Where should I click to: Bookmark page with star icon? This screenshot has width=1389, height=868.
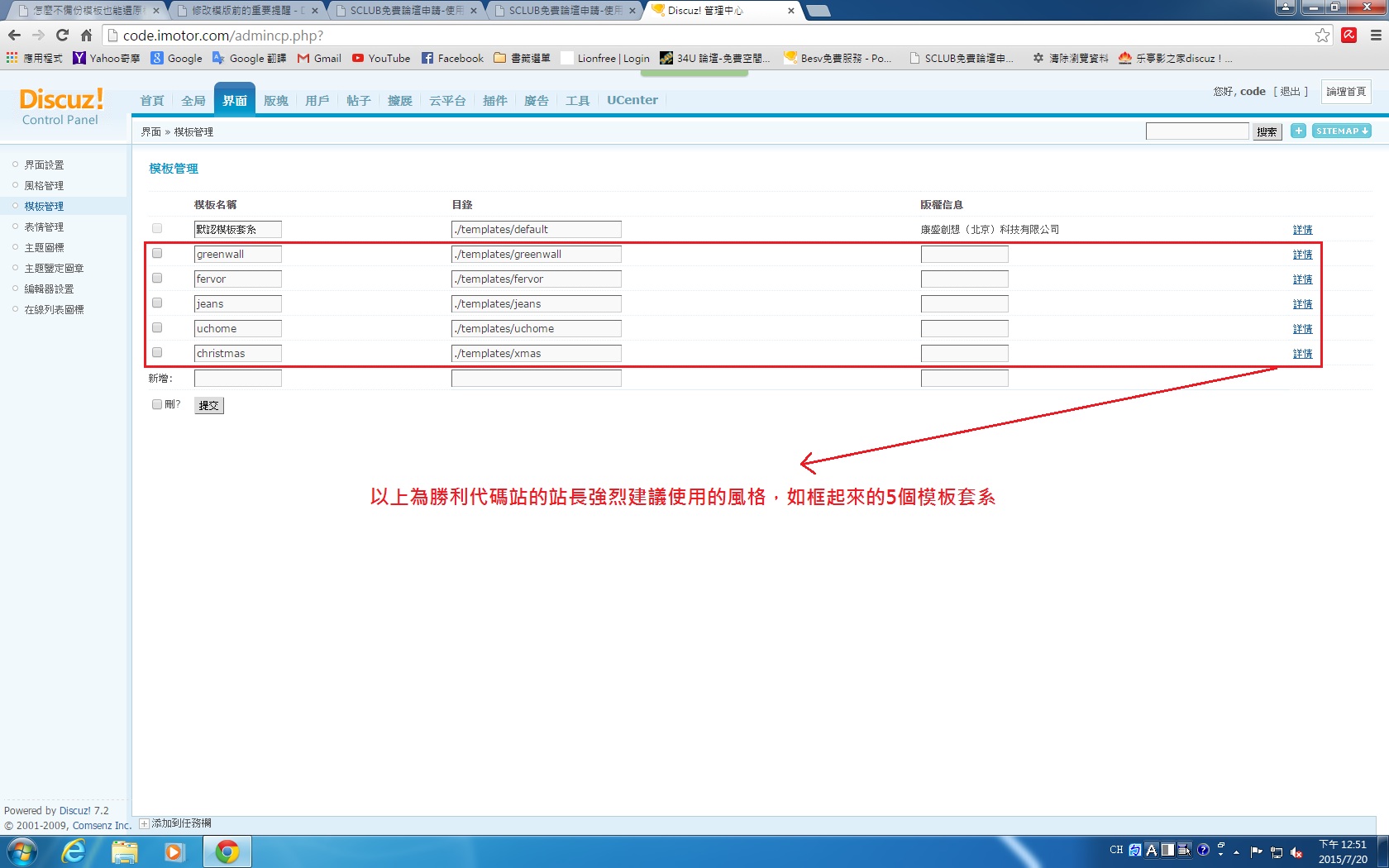click(1322, 35)
